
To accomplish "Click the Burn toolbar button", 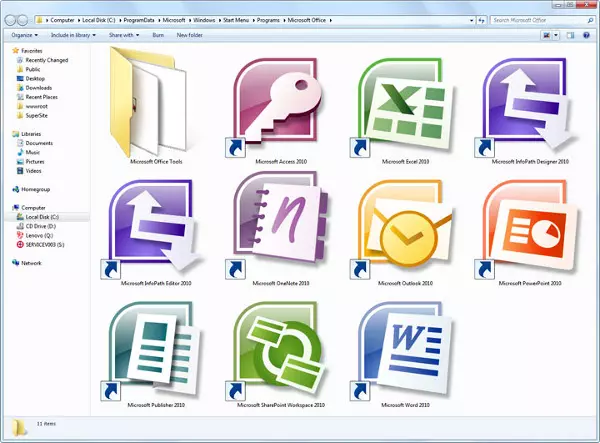I will click(158, 35).
